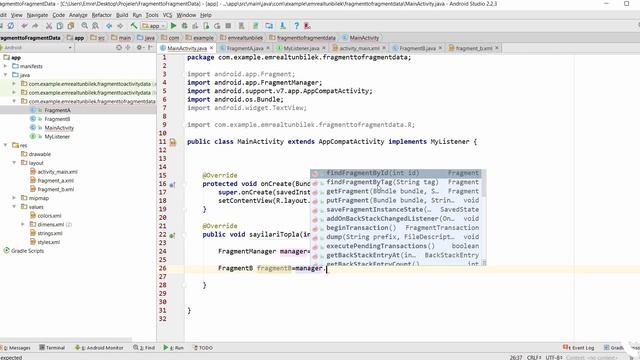Open project panel gear settings icon
640x360 pixels.
(x=139, y=47)
